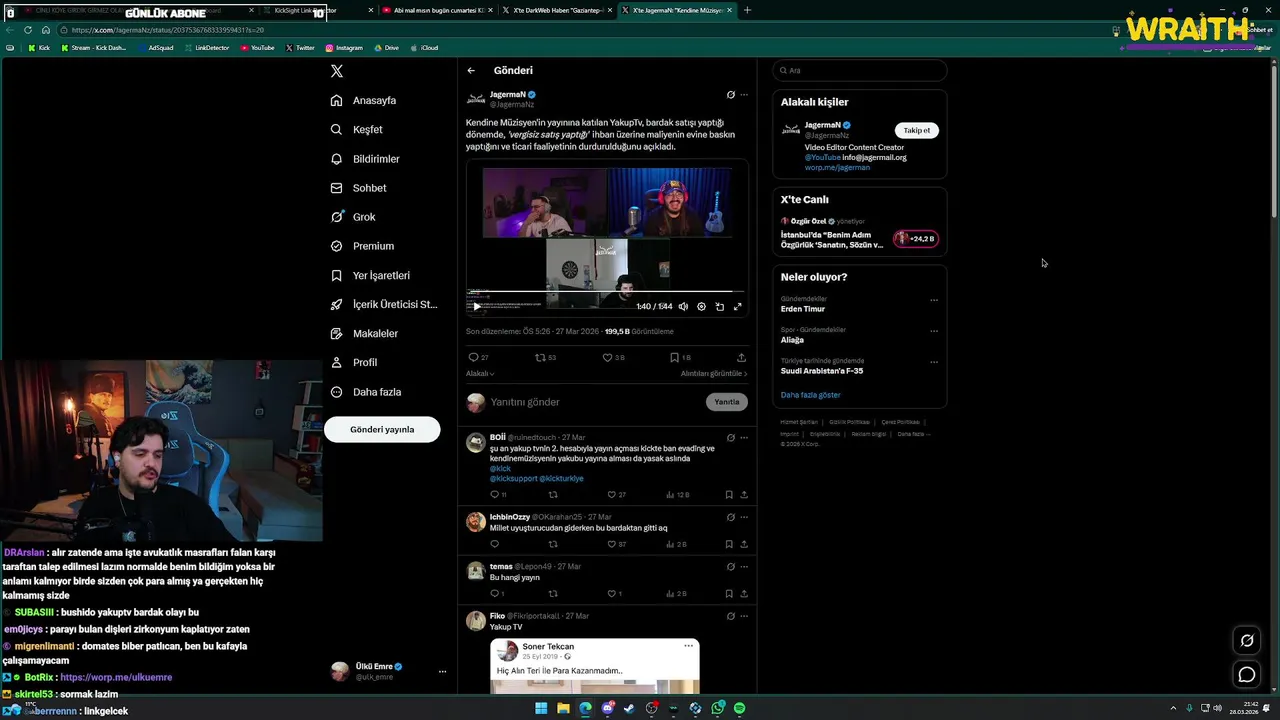Open the Premium page

pyautogui.click(x=362, y=246)
